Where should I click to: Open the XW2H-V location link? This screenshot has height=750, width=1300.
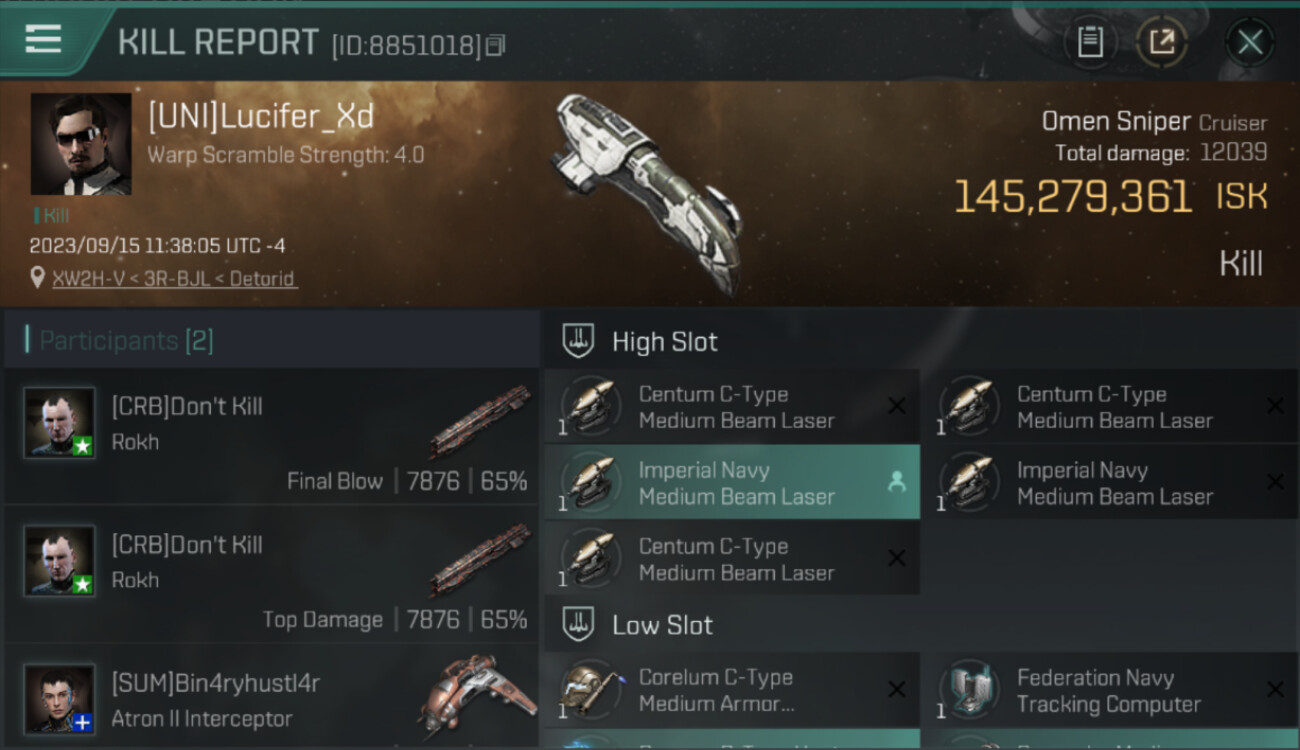click(175, 279)
